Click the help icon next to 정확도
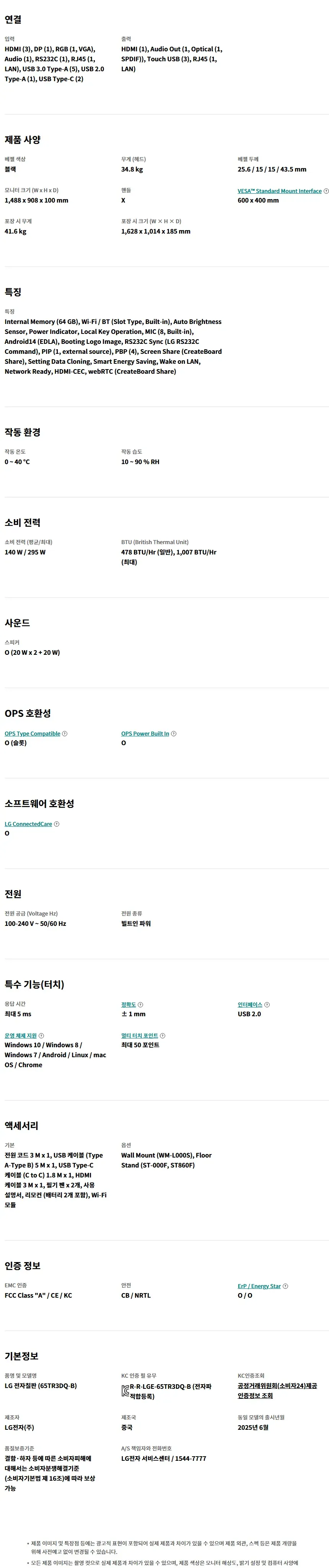 pyautogui.click(x=140, y=1004)
